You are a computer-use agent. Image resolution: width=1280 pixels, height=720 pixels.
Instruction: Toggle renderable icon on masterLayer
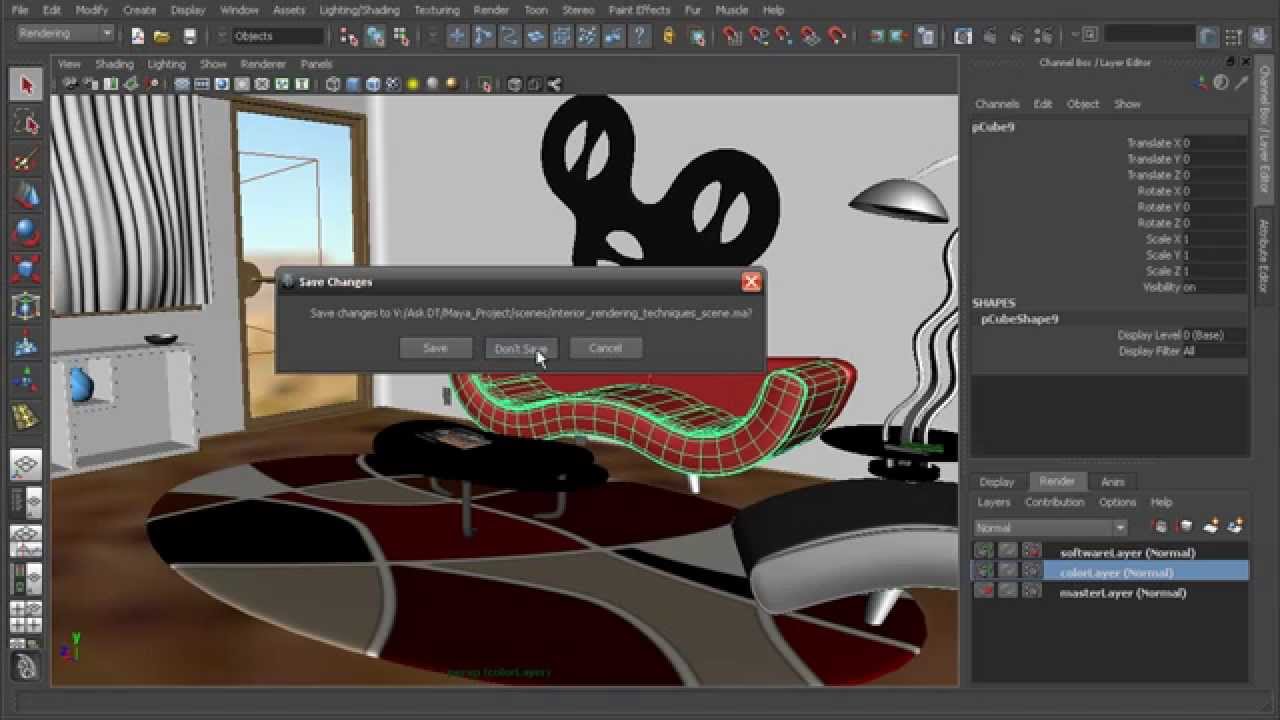click(x=985, y=591)
